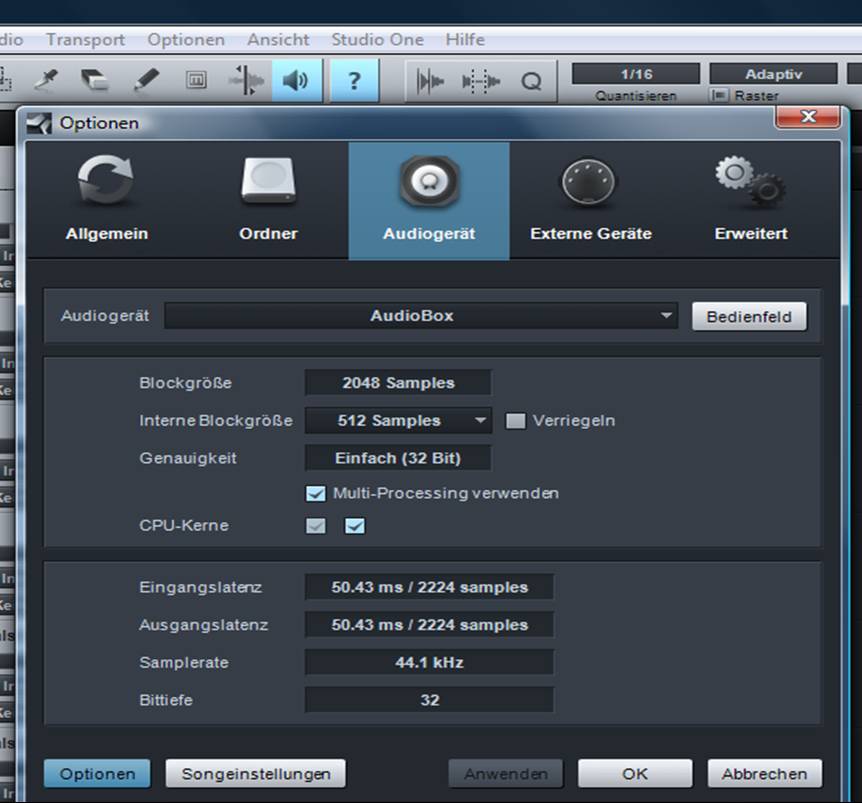
Task: Toggle the Listen speaker tool
Action: 297,81
